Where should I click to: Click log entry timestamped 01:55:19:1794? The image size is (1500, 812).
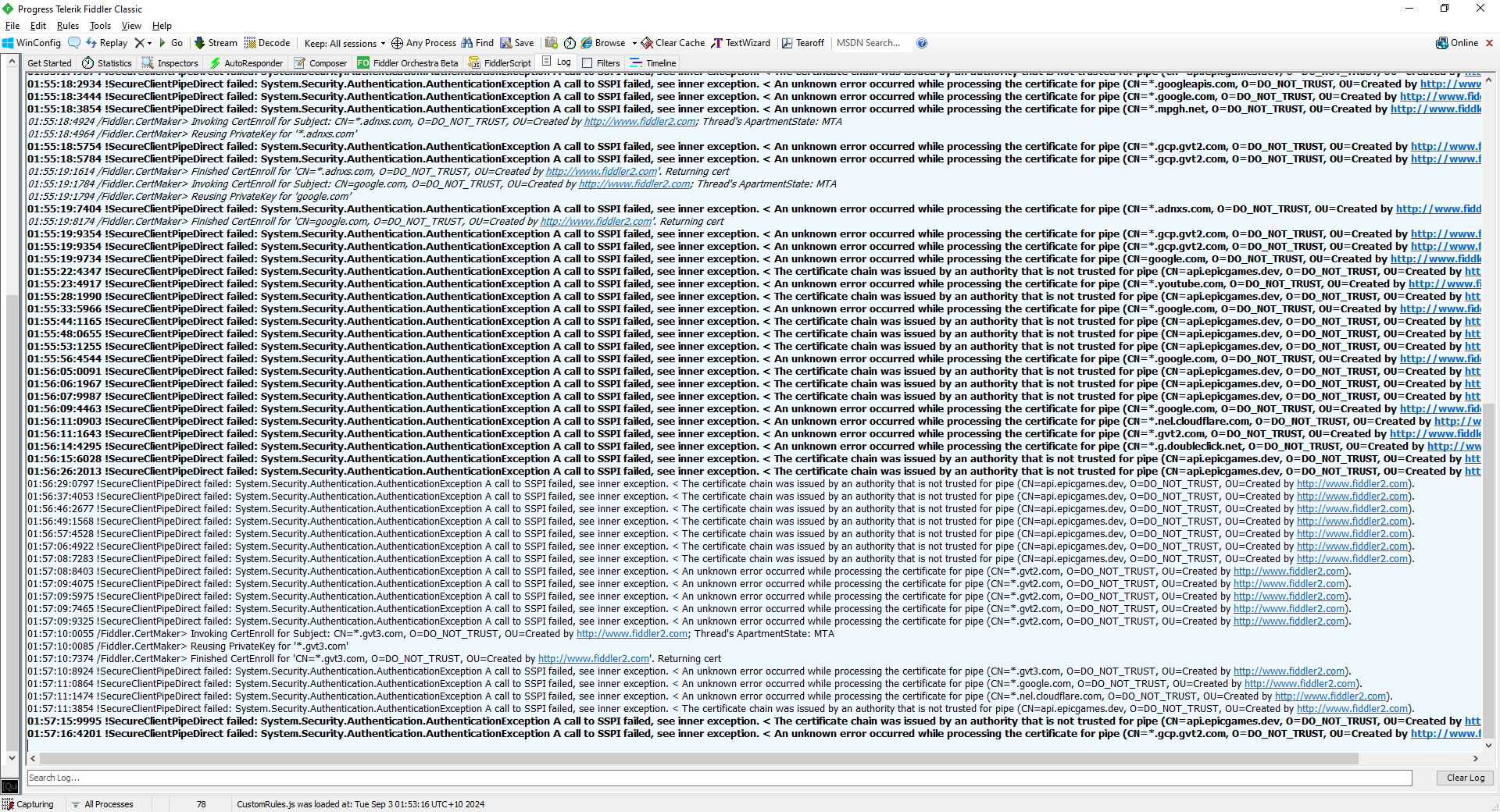pos(189,197)
